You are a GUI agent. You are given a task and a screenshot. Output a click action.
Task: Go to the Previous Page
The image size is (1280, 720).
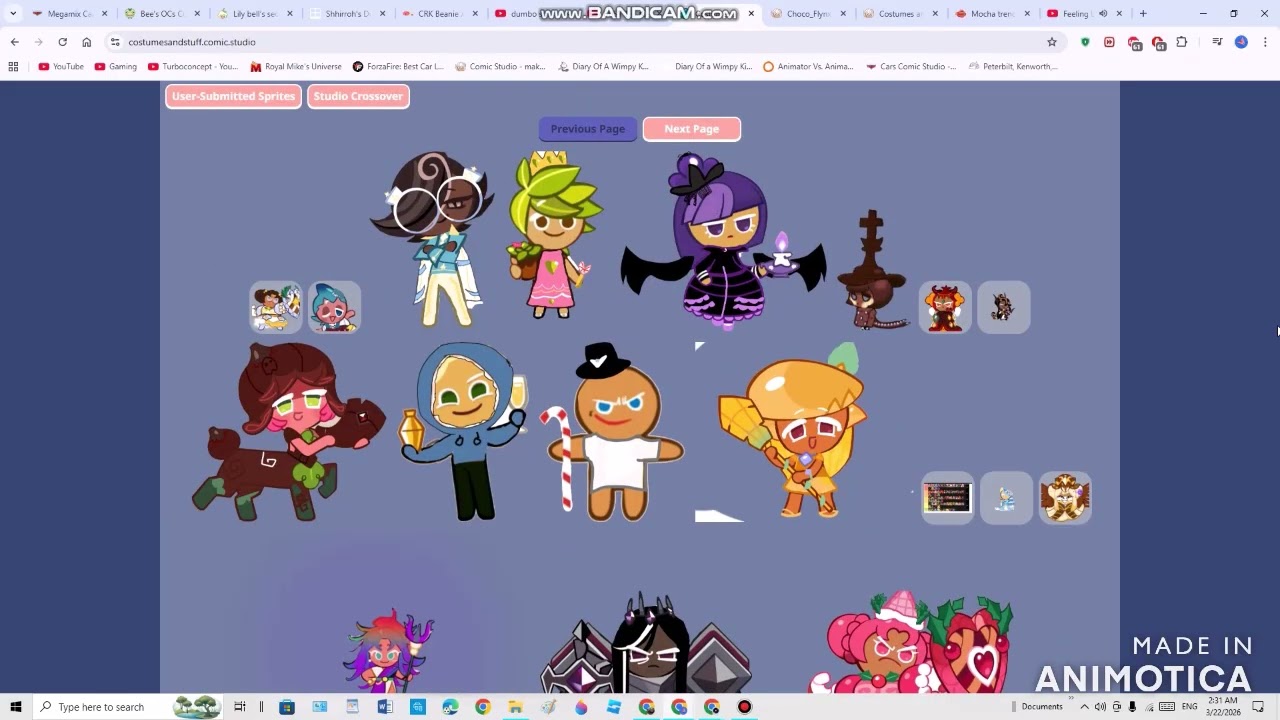(x=587, y=129)
